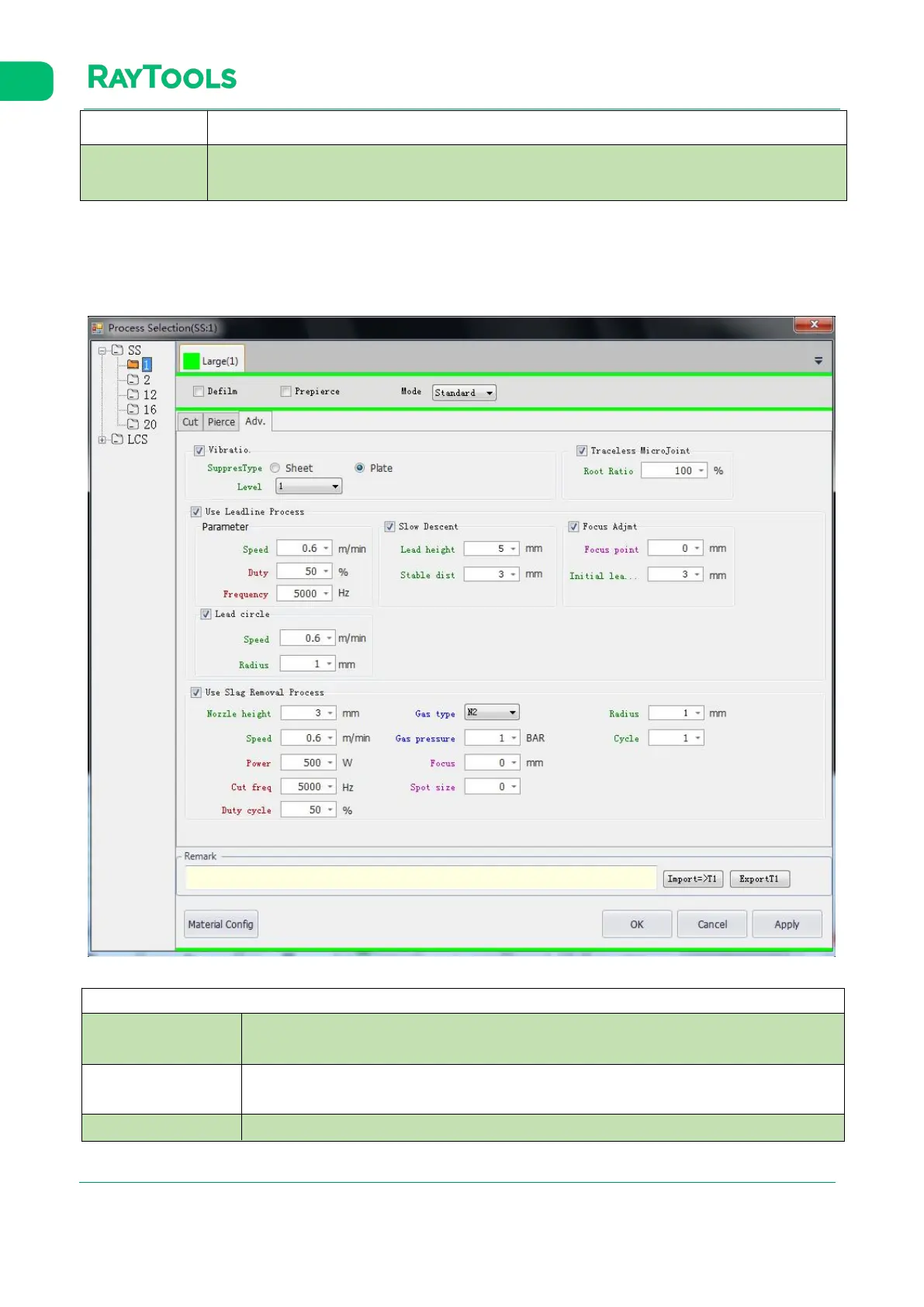Open the leadline Speed dropdown
The image size is (924, 1307).
[326, 549]
